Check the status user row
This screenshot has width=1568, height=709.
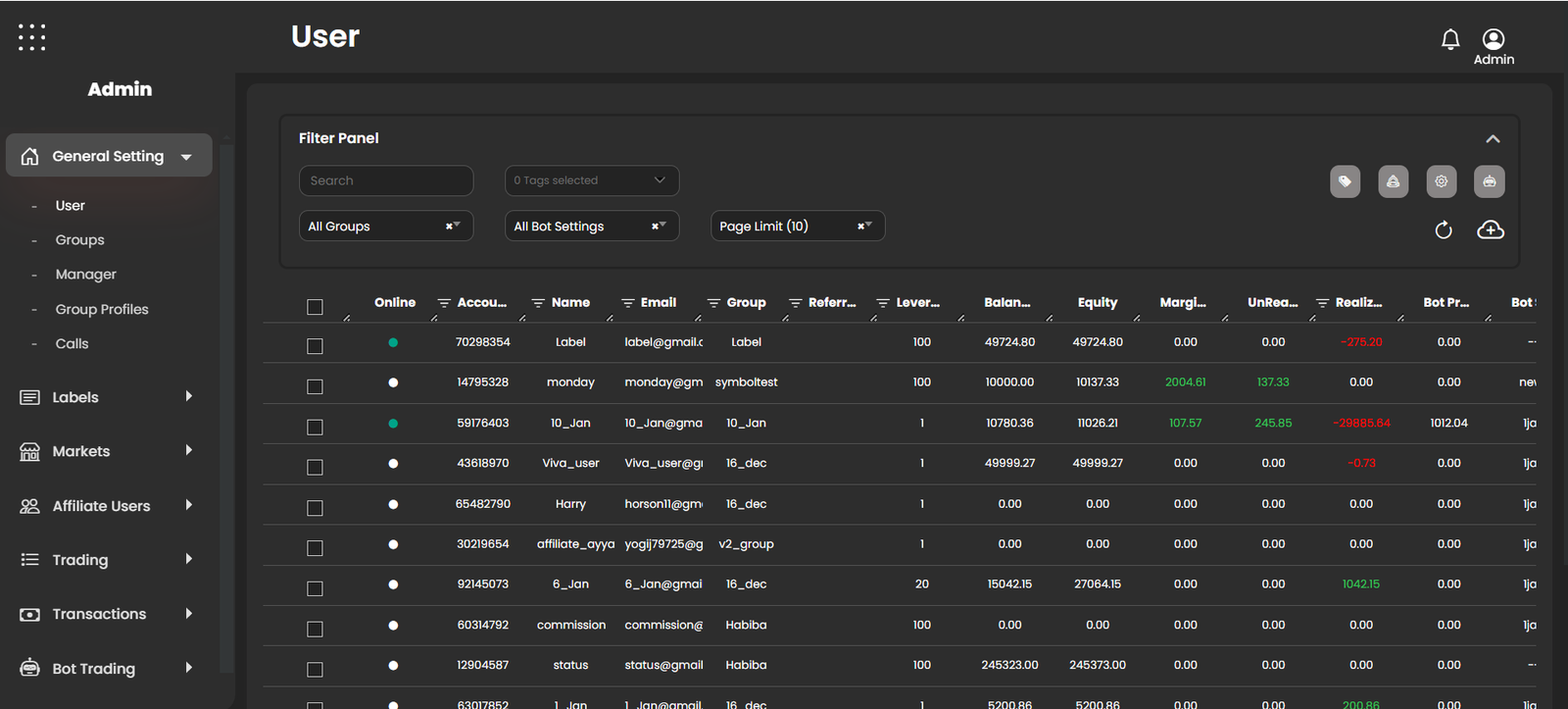(315, 670)
